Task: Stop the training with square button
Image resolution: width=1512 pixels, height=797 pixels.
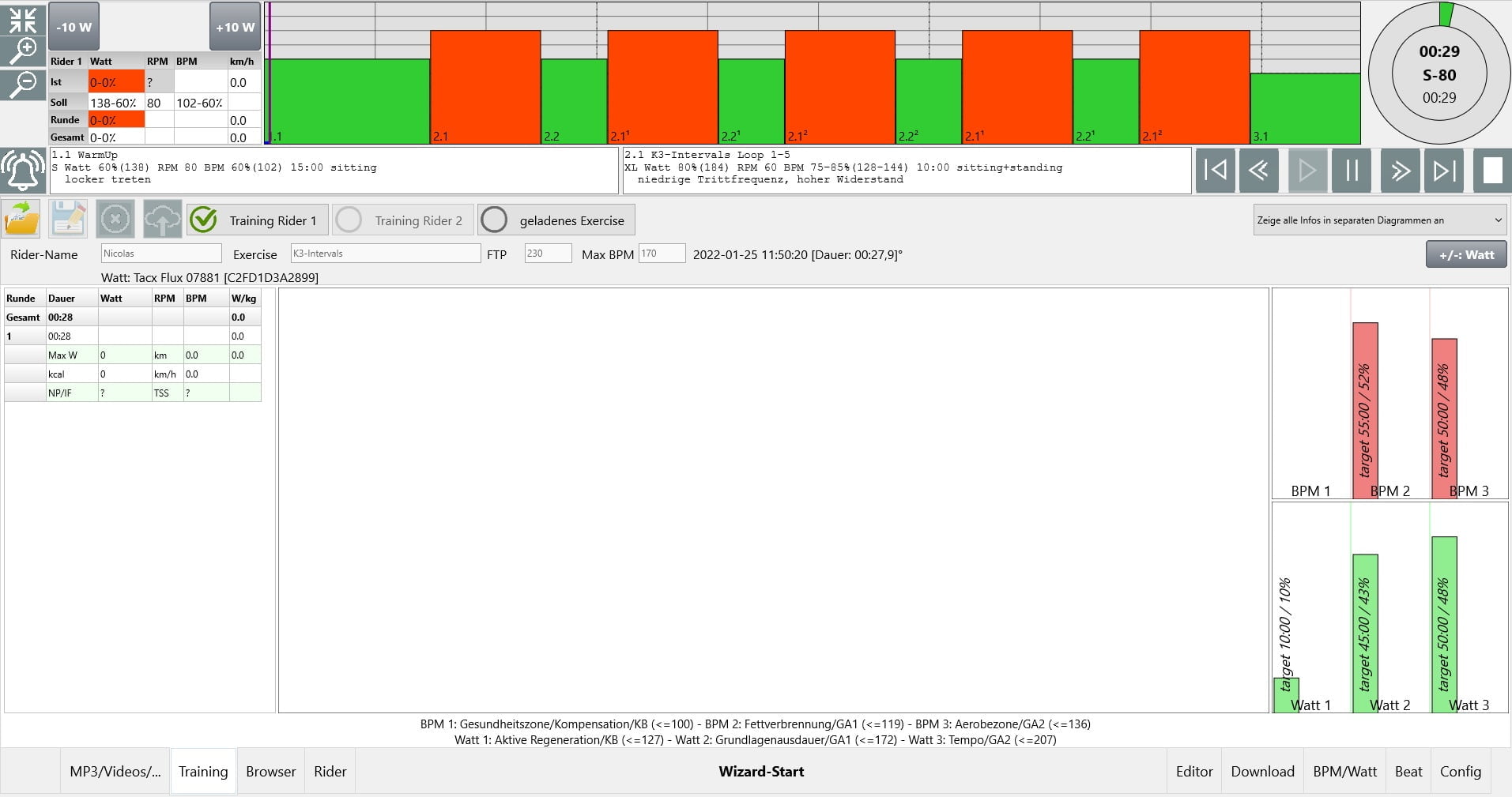Action: pos(1492,171)
